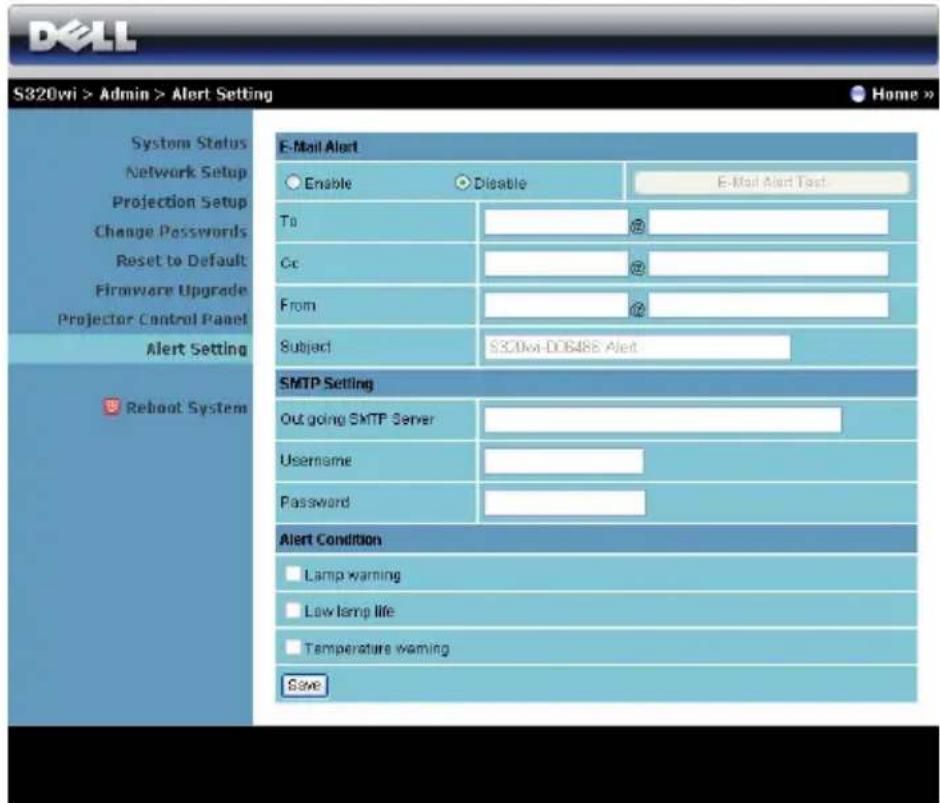Select Reset to Default

tap(181, 260)
